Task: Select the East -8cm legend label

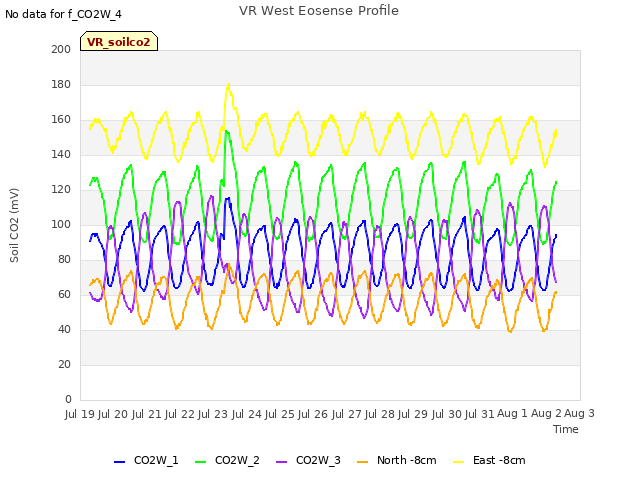Action: coord(499,460)
